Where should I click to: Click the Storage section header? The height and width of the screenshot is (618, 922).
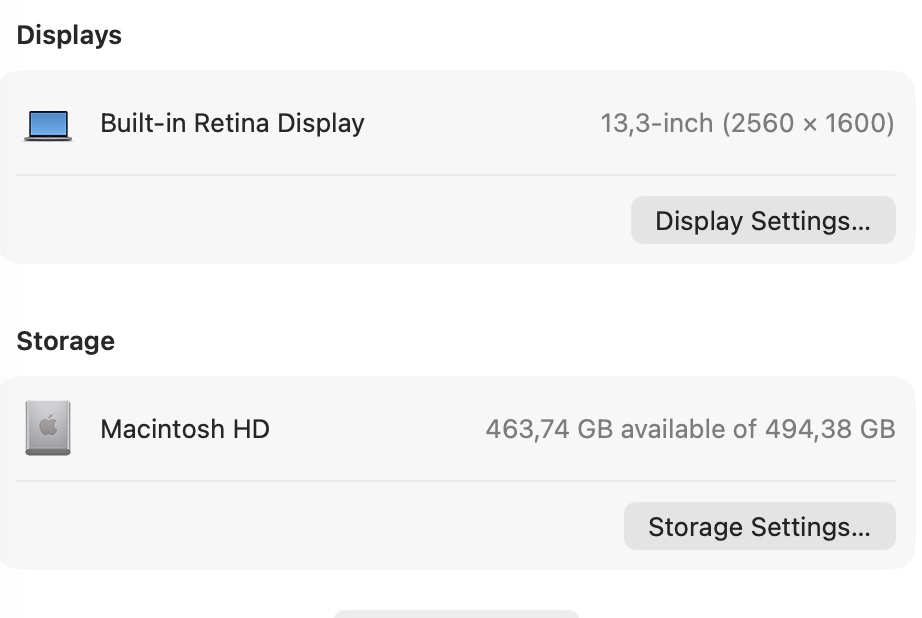[x=65, y=340]
